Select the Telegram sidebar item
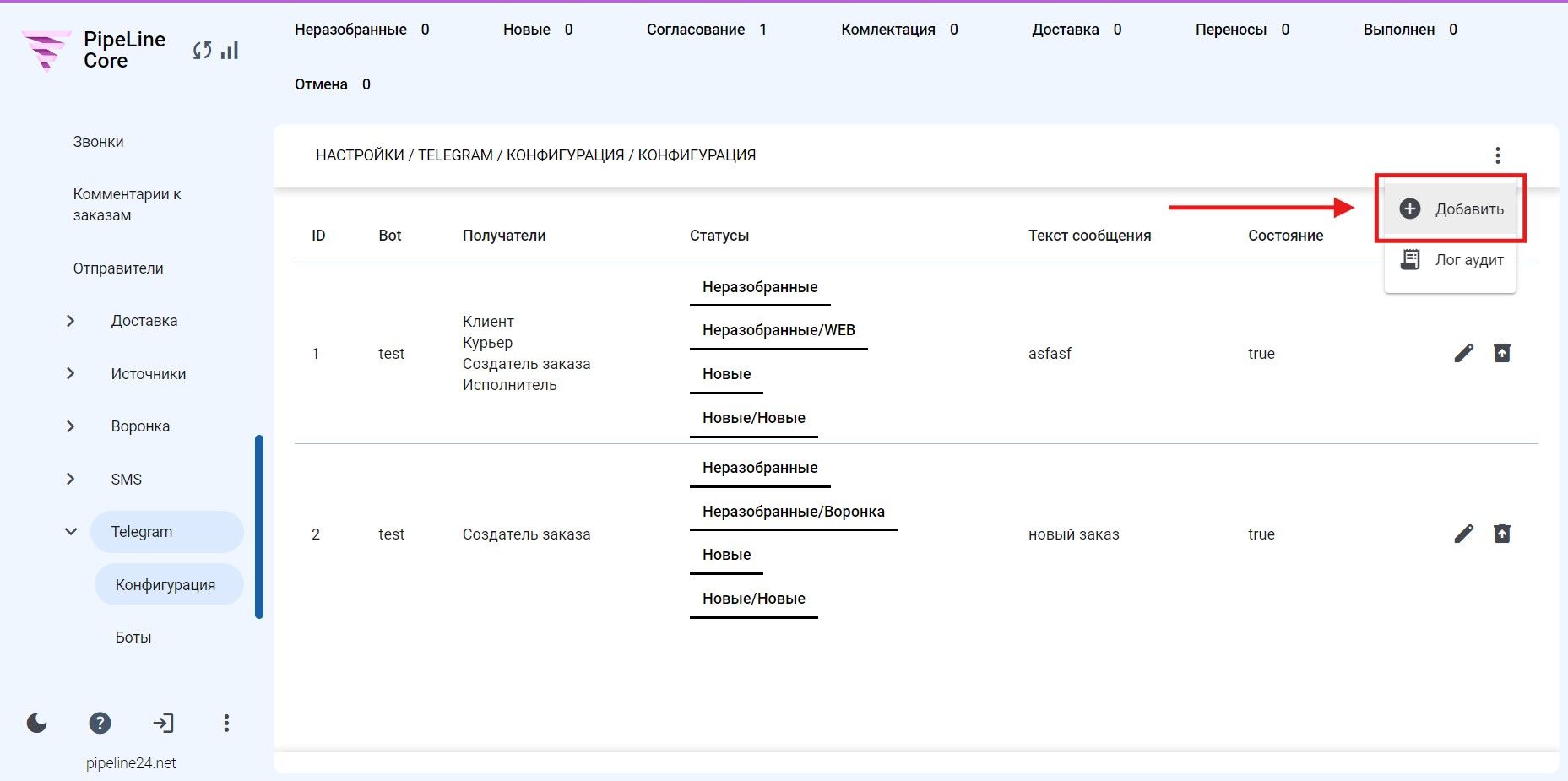This screenshot has height=781, width=1568. tap(166, 532)
